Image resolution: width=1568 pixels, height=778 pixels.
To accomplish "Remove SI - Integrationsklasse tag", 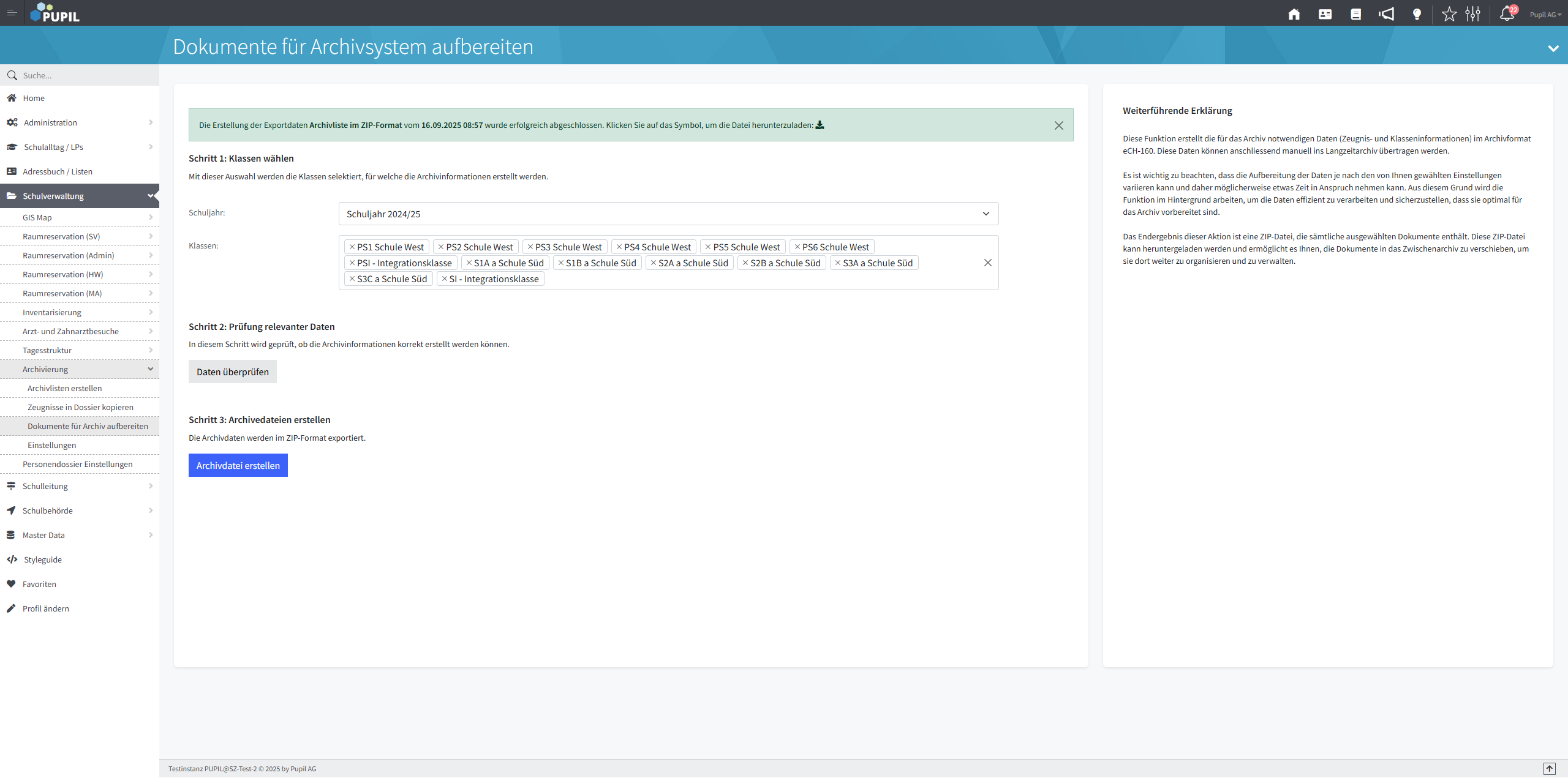I will [x=444, y=279].
